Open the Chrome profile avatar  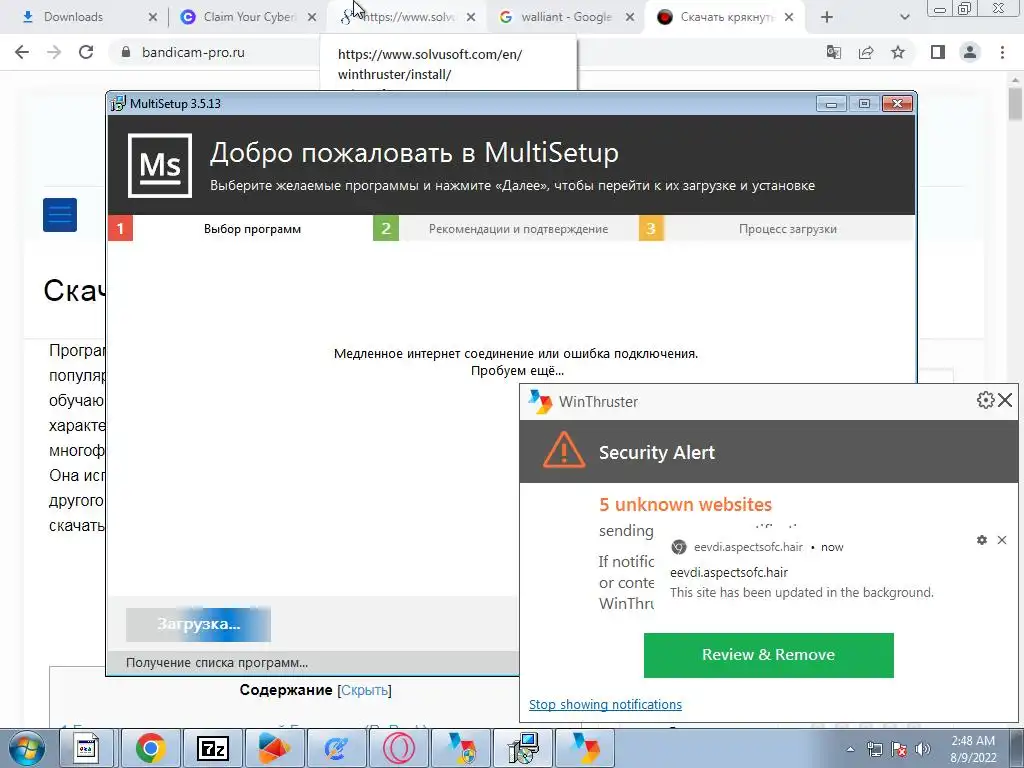point(970,52)
